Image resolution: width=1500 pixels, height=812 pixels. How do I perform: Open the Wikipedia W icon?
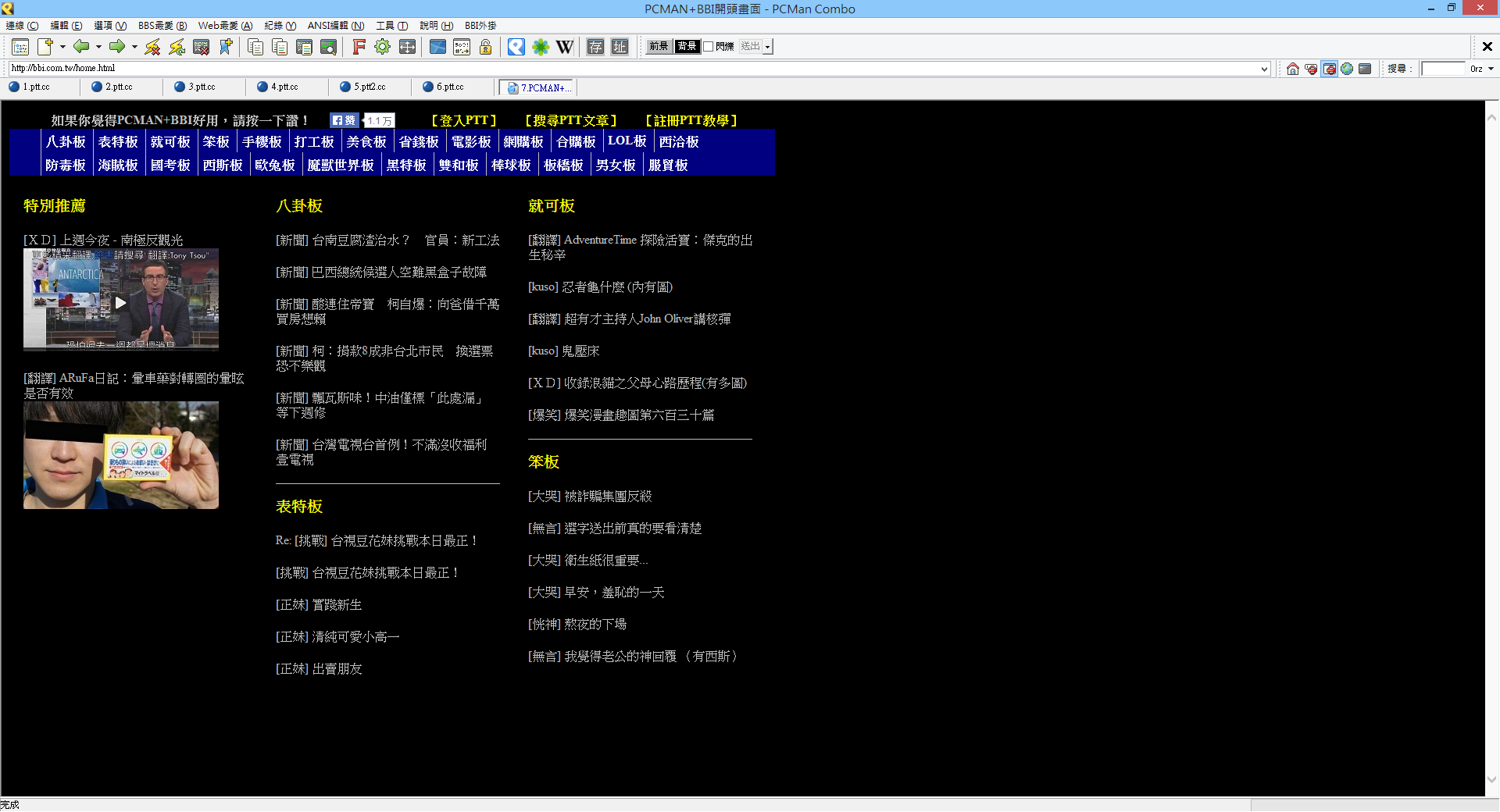[x=564, y=47]
